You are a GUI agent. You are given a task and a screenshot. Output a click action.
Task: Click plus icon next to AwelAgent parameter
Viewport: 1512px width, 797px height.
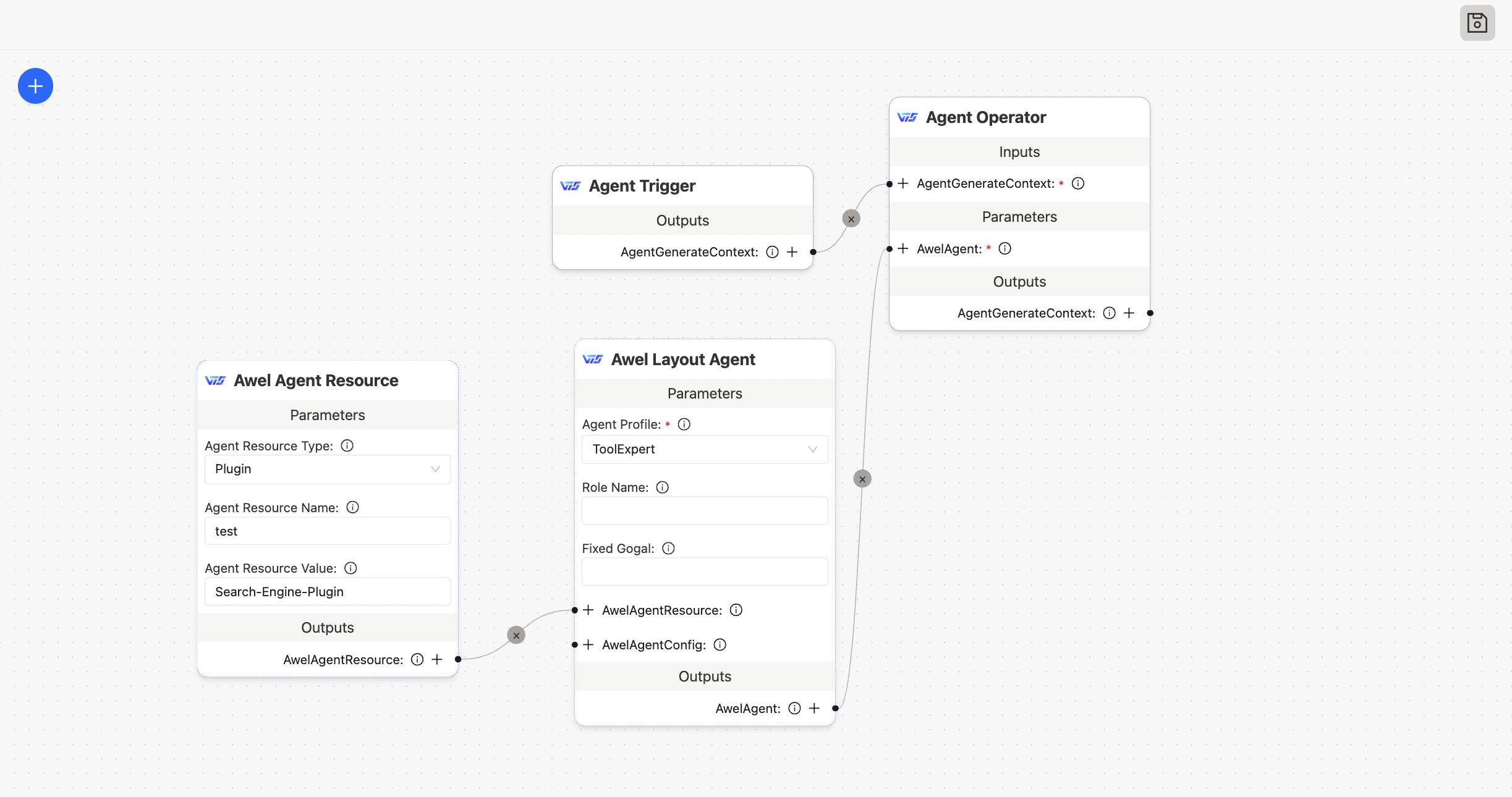[x=903, y=249]
